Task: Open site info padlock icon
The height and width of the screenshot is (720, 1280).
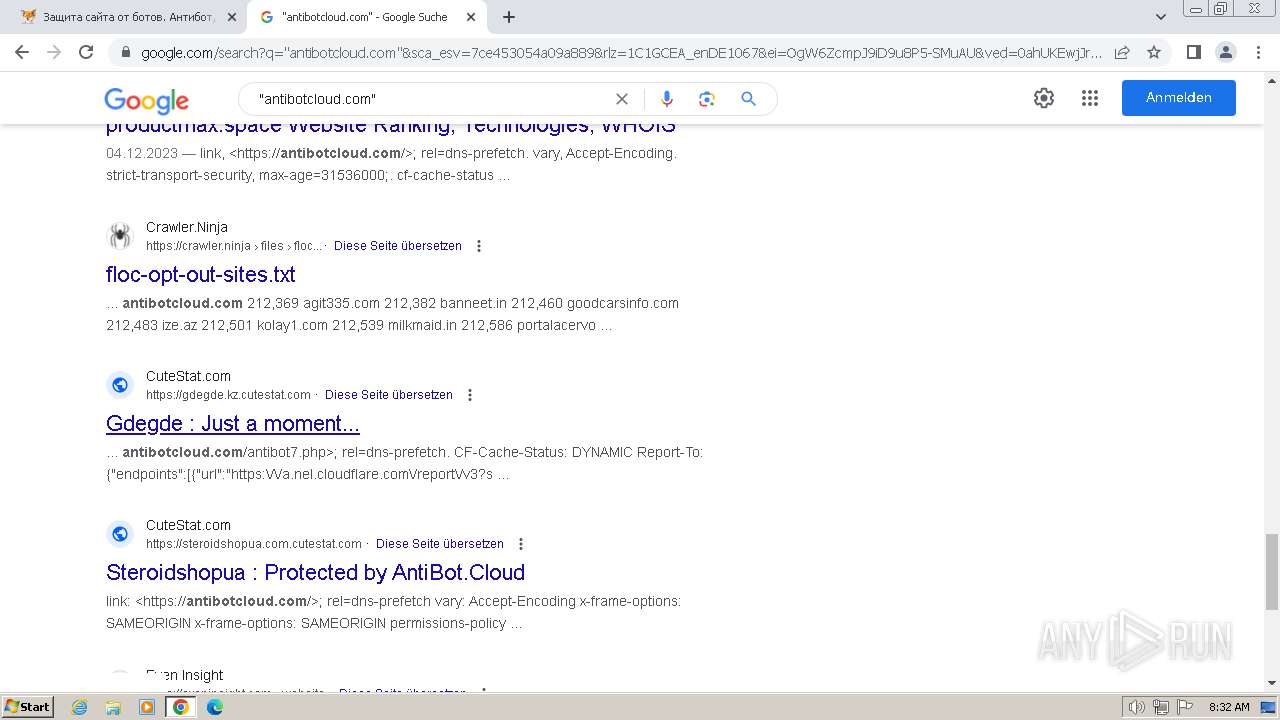Action: pos(125,53)
